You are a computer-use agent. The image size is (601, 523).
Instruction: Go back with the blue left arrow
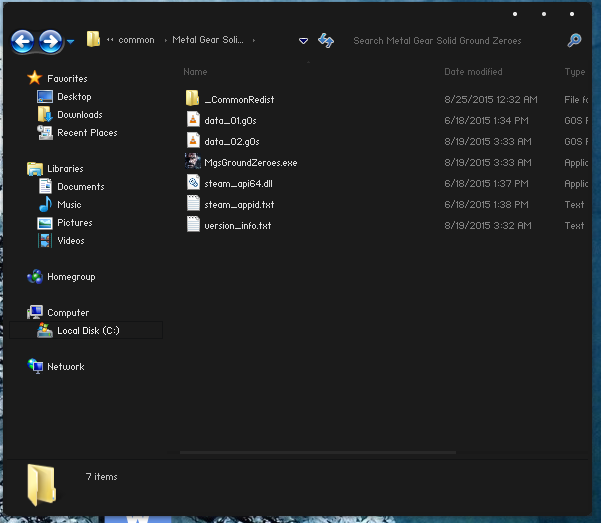pos(22,41)
